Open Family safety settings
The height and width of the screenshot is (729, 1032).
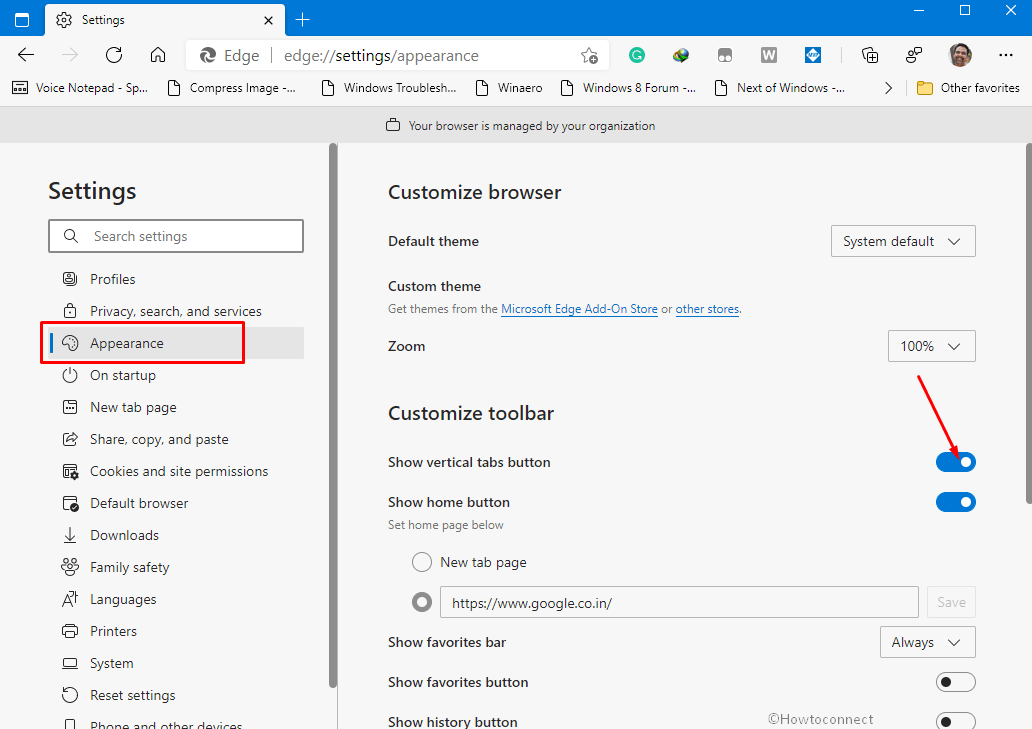coord(176,567)
